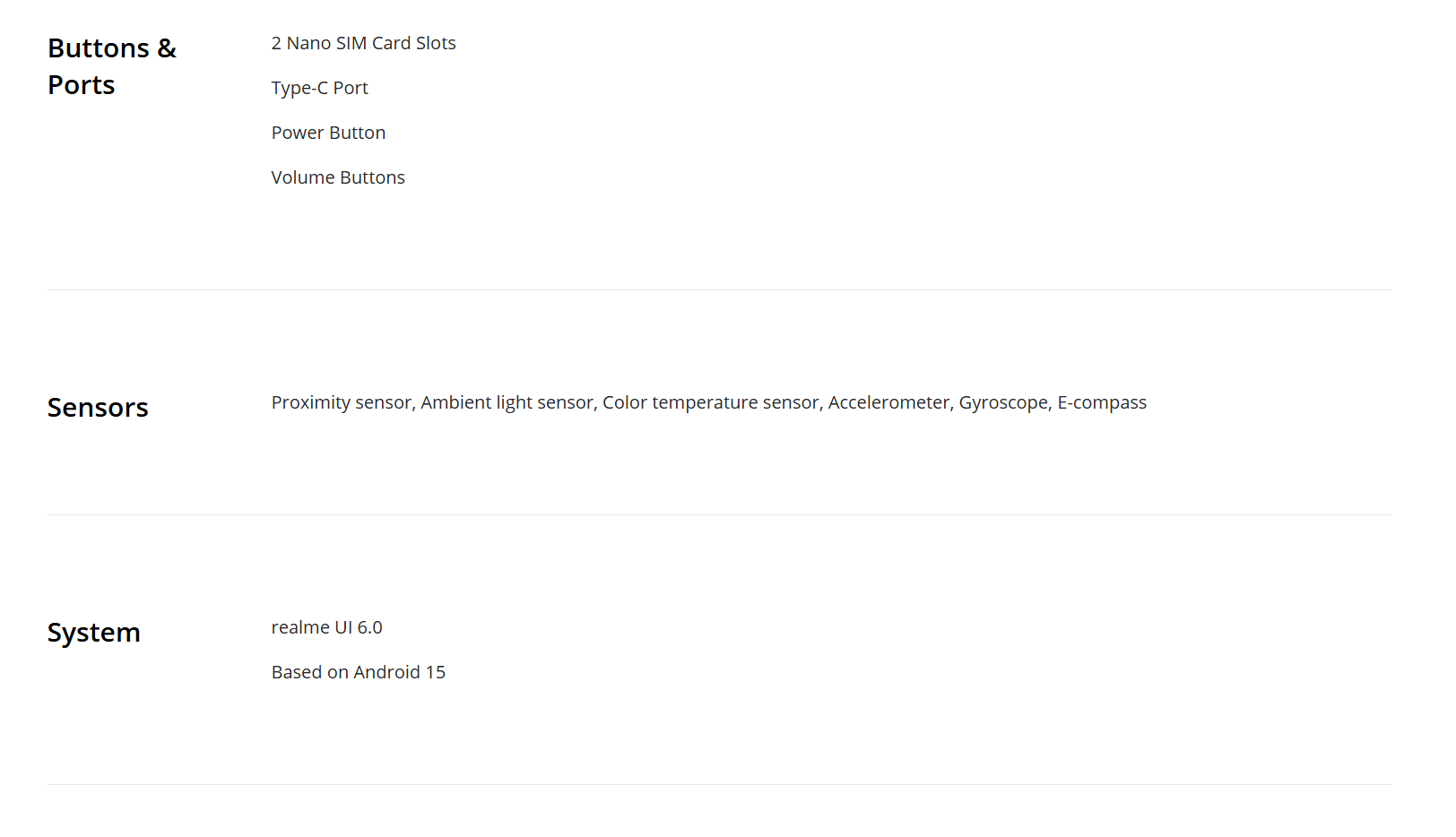The height and width of the screenshot is (837, 1456).
Task: Click the divider line below the Sensors section
Action: click(719, 514)
